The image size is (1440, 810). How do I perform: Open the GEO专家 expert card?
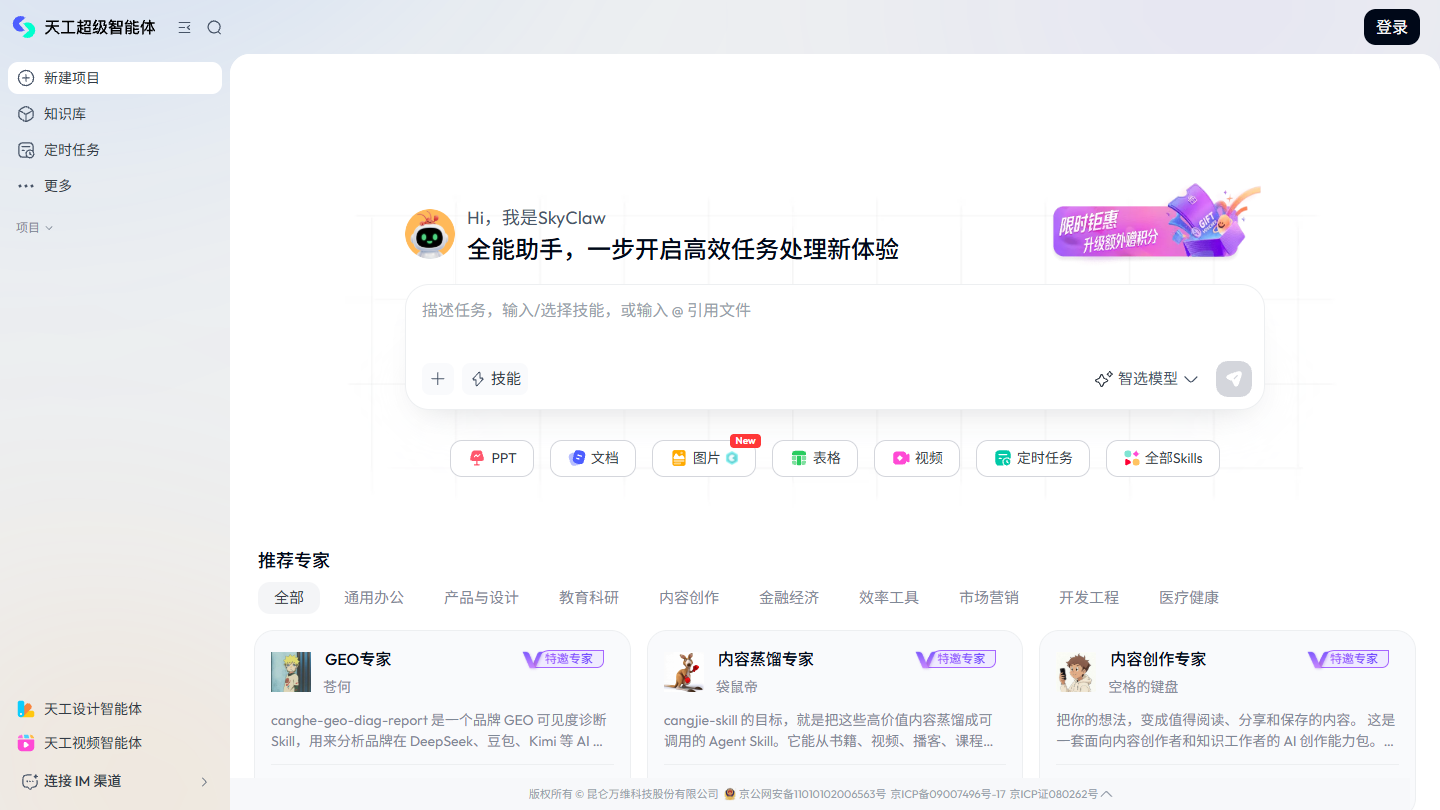[442, 704]
